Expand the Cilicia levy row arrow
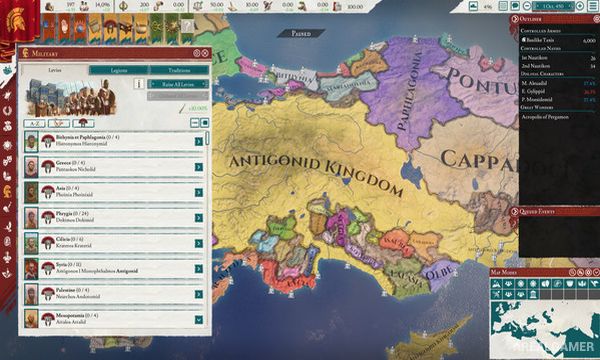 (199, 243)
